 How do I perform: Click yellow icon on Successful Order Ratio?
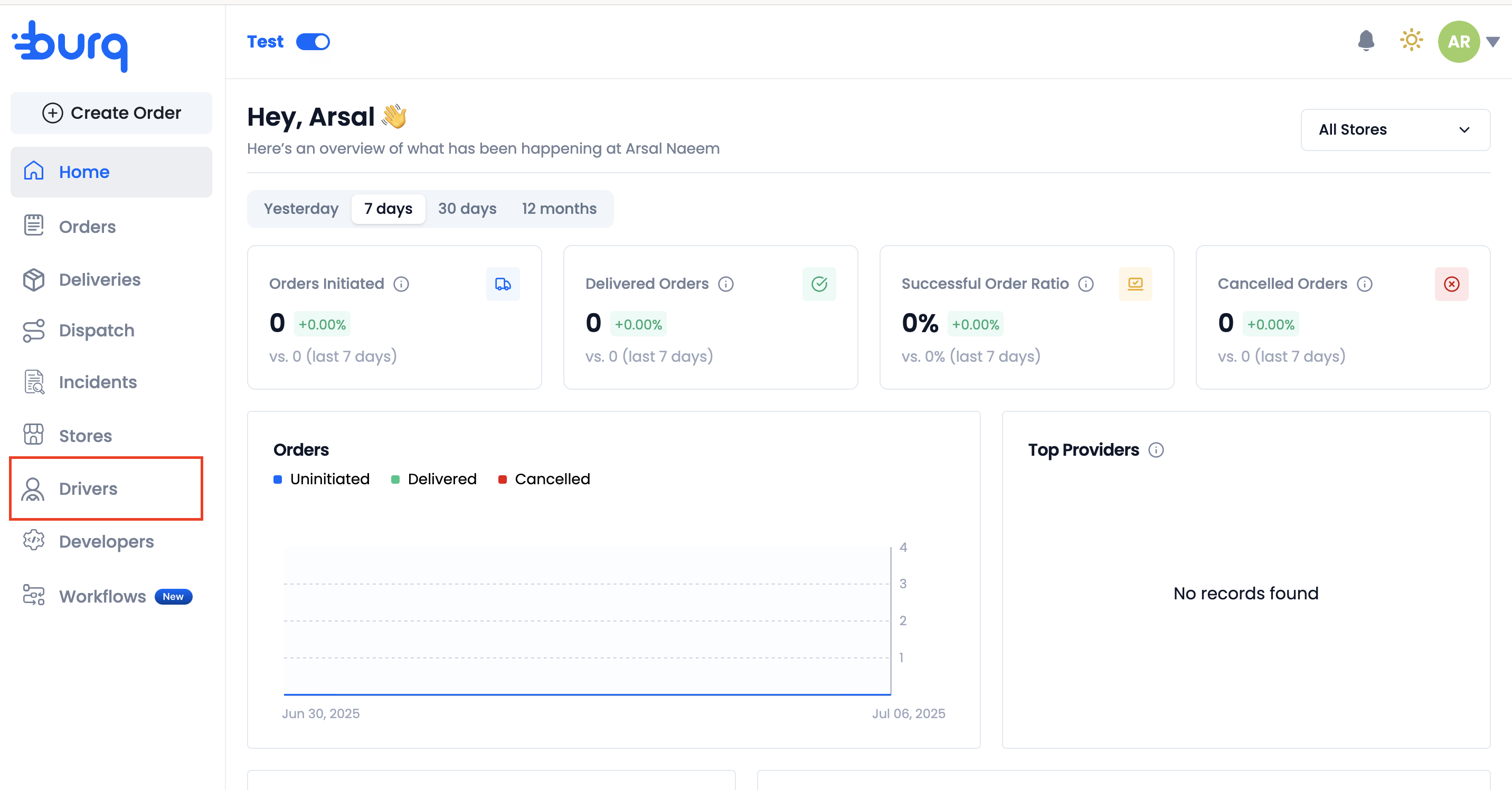pyautogui.click(x=1135, y=284)
